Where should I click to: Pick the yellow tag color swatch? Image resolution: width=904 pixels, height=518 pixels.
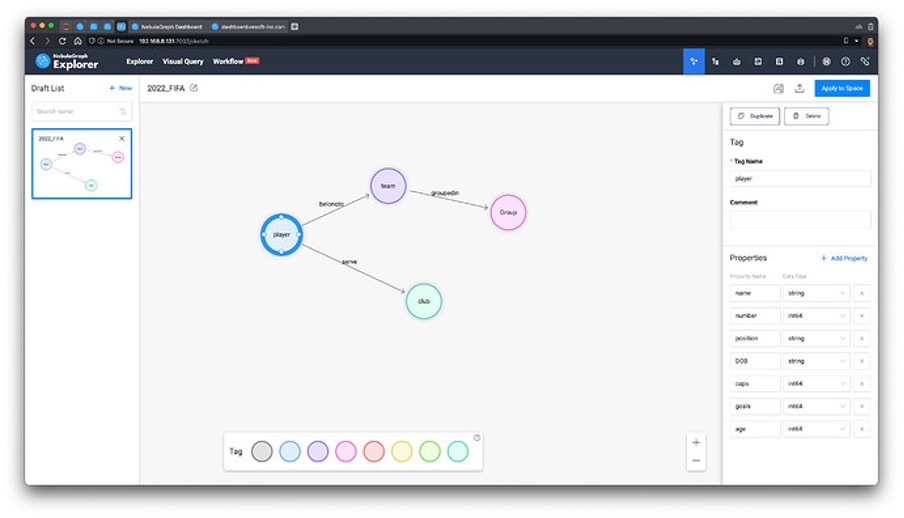402,451
